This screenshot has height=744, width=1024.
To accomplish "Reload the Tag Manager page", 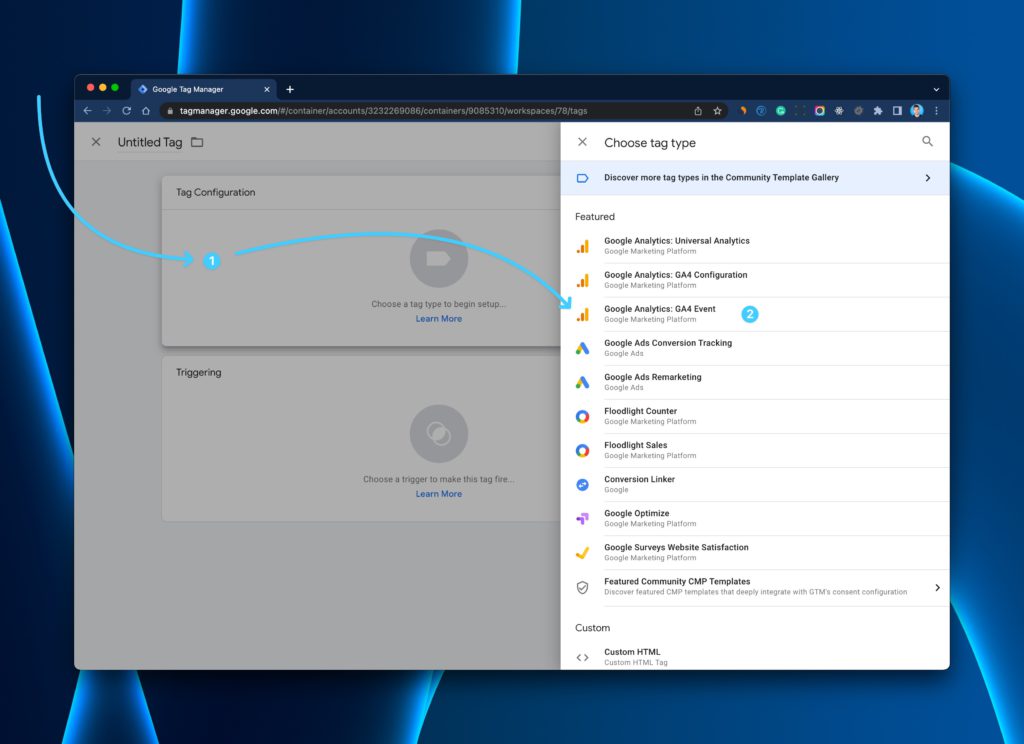I will click(x=126, y=110).
